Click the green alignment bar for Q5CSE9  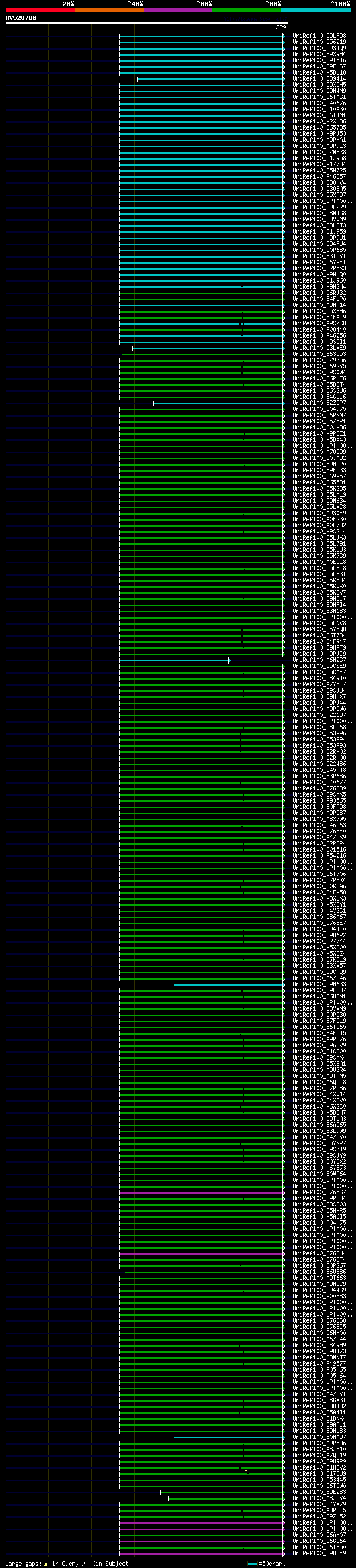[202, 666]
